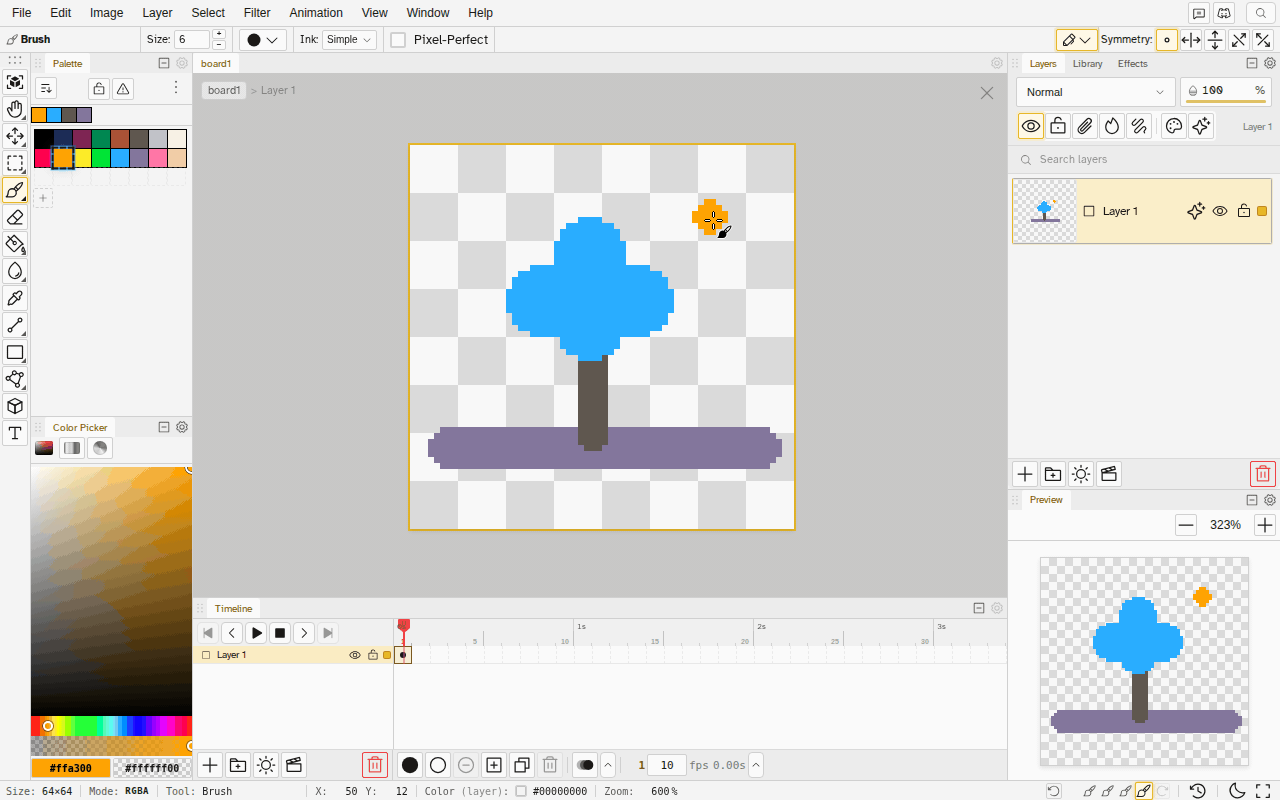1280x800 pixels.
Task: Expand the fps options arrow
Action: (756, 765)
